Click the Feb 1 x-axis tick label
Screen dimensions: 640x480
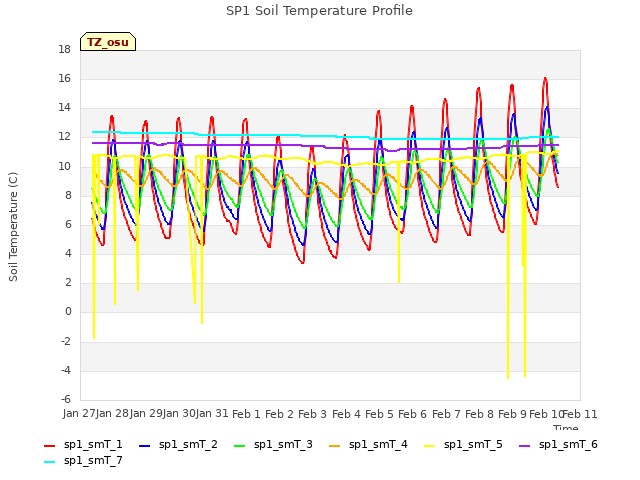click(x=246, y=414)
